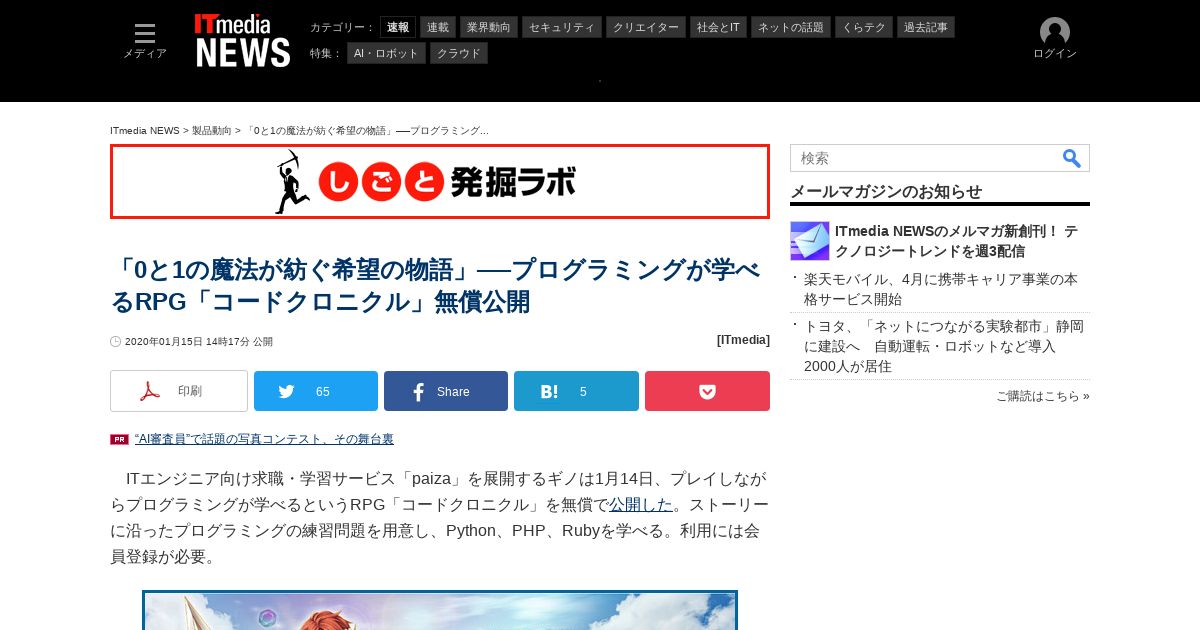Screen dimensions: 1200x630
Task: Click the 製品動向 breadcrumb link
Action: 212,131
